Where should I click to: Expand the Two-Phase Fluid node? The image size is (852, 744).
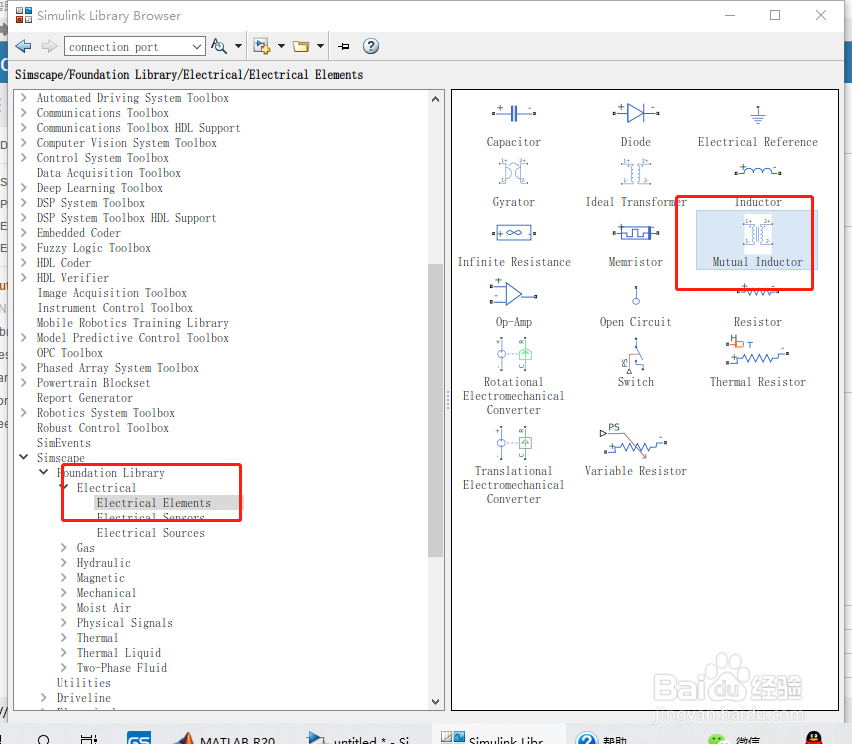64,667
